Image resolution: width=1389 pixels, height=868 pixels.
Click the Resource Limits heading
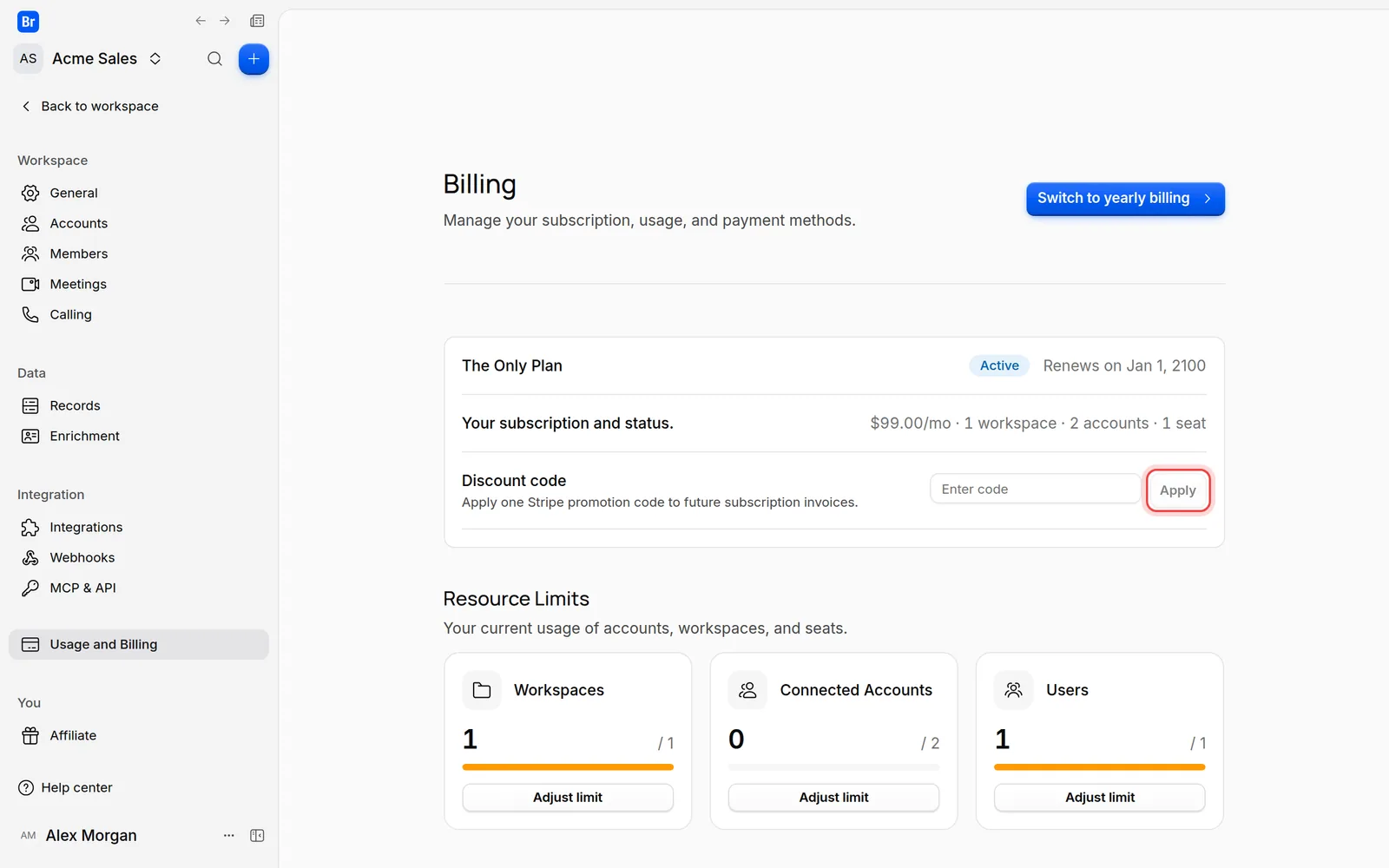tap(517, 599)
